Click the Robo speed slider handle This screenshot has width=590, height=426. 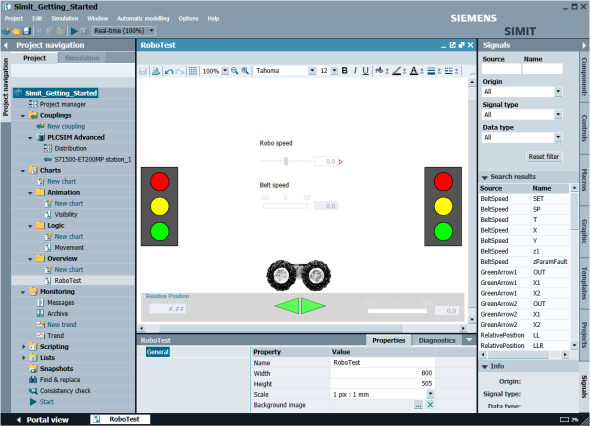coord(286,161)
